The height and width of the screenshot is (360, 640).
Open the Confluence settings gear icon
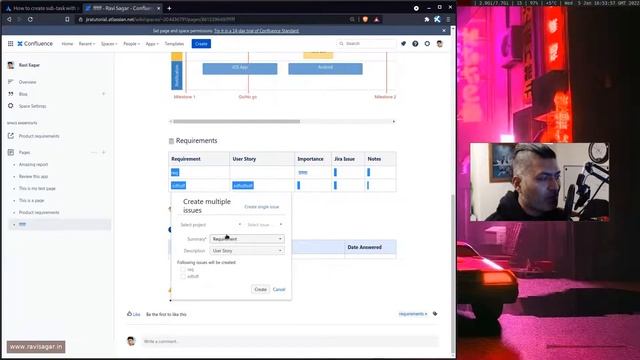[x=427, y=44]
